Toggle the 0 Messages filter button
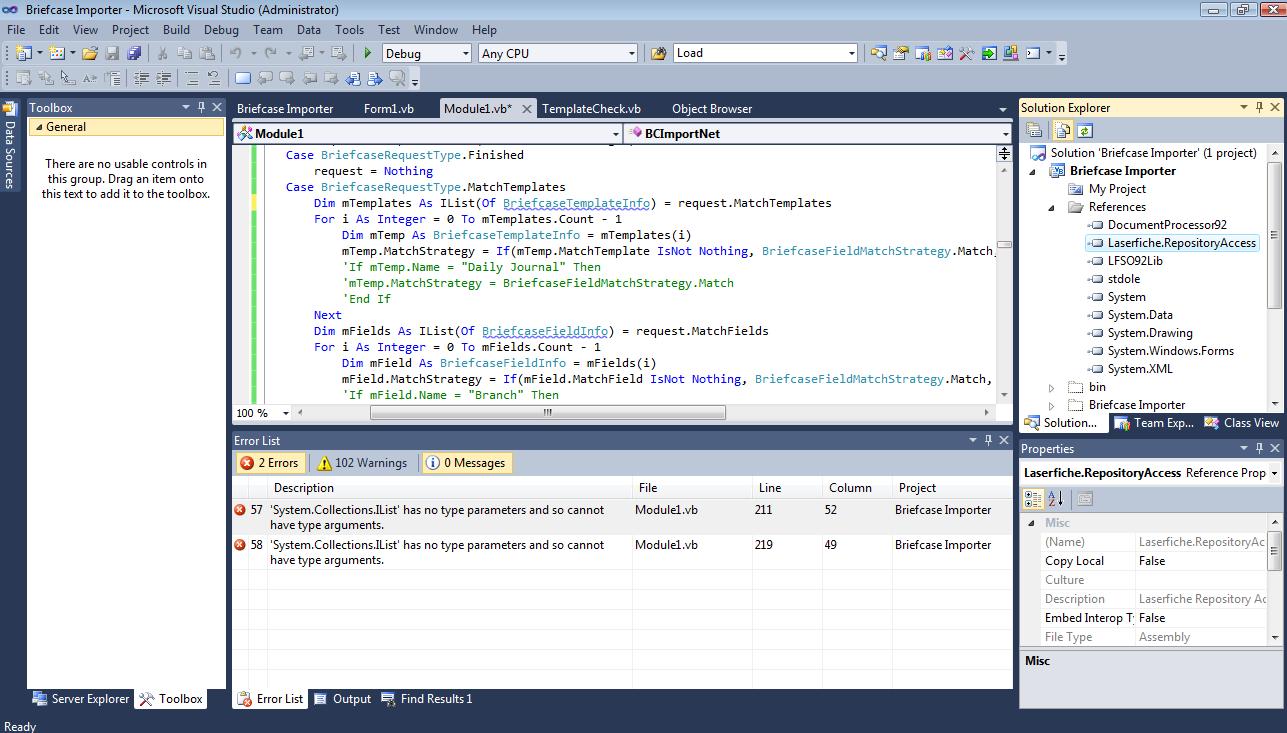Image resolution: width=1287 pixels, height=733 pixels. pos(466,463)
